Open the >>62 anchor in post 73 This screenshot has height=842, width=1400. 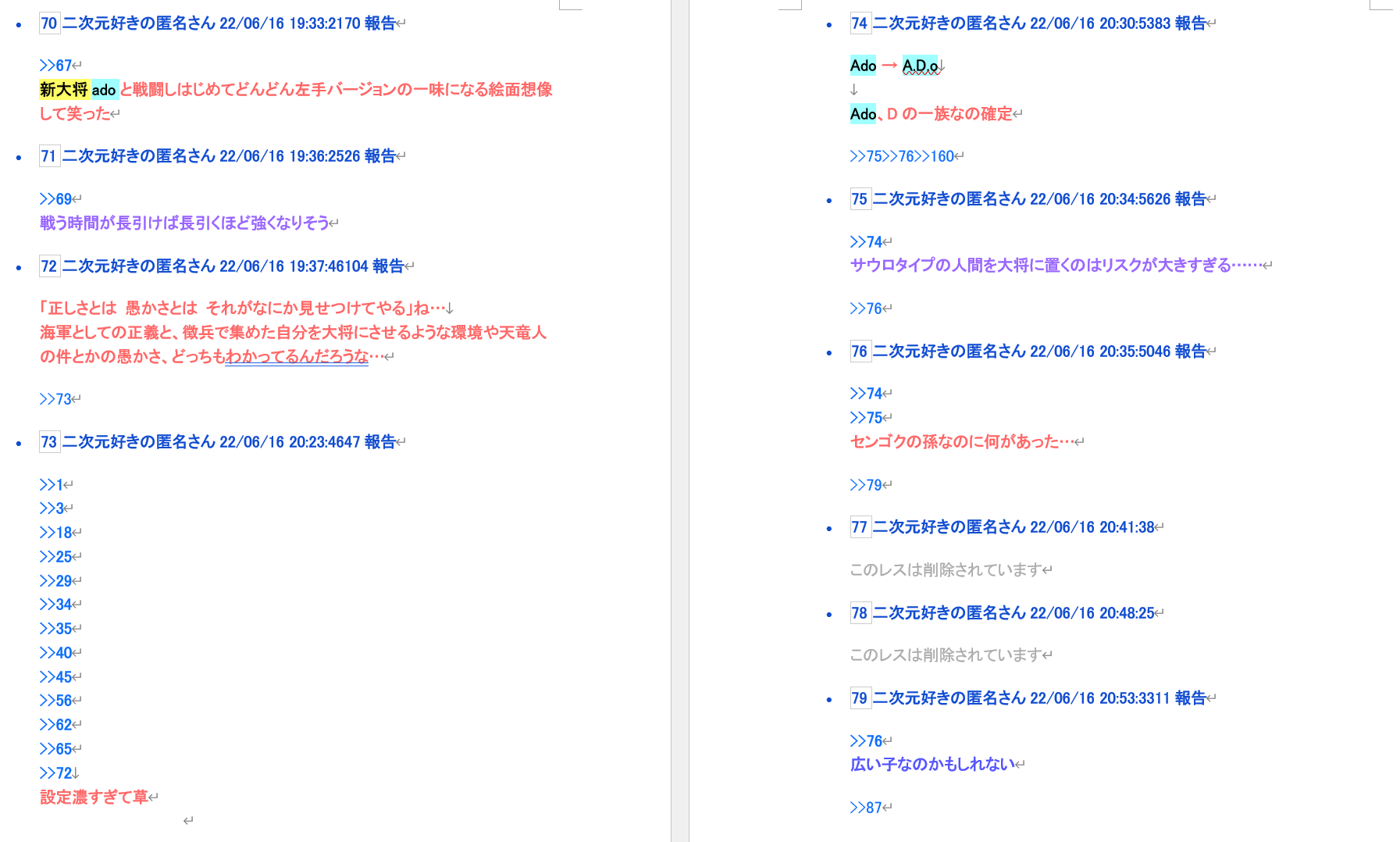coord(55,725)
